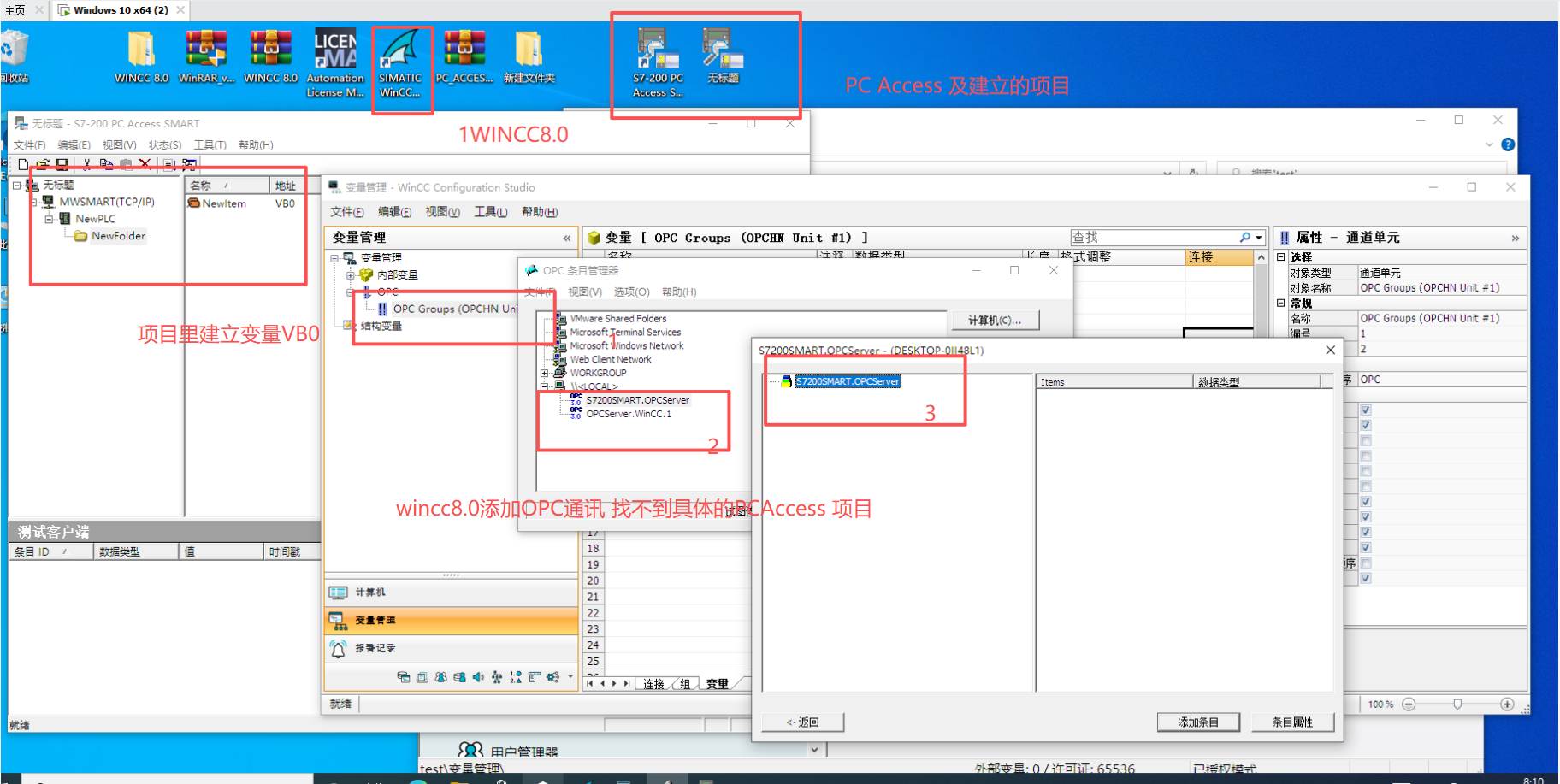
Task: Click the zoom out minus button in WinCC
Action: point(1409,704)
